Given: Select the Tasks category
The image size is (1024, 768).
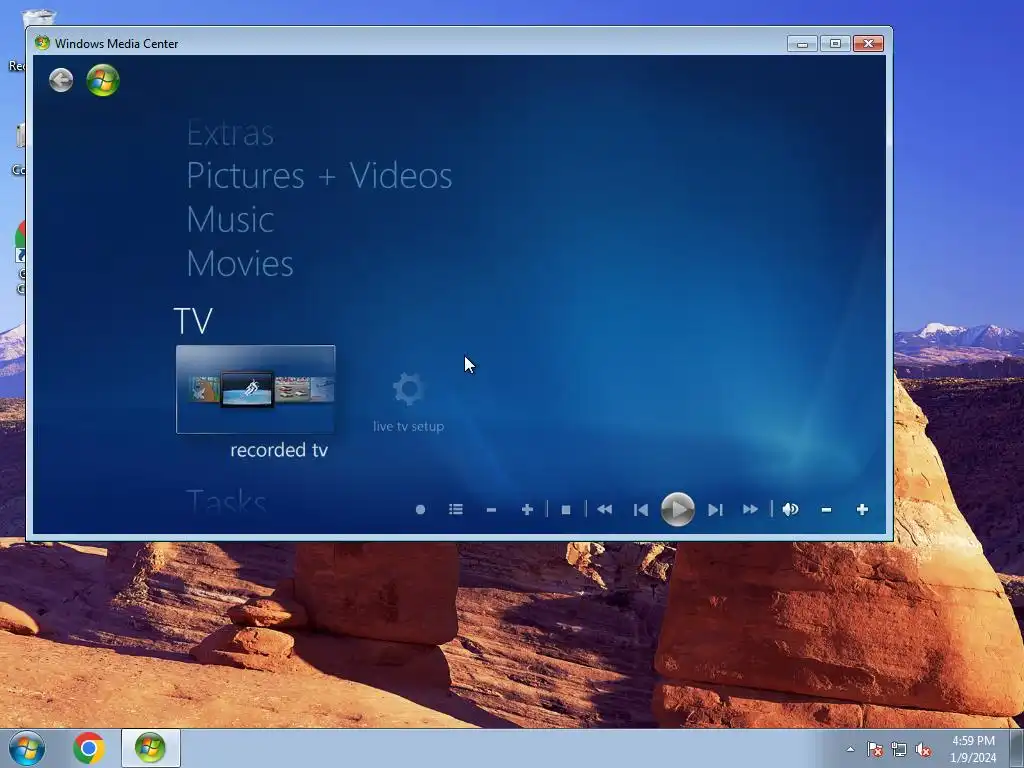Looking at the screenshot, I should (x=227, y=502).
